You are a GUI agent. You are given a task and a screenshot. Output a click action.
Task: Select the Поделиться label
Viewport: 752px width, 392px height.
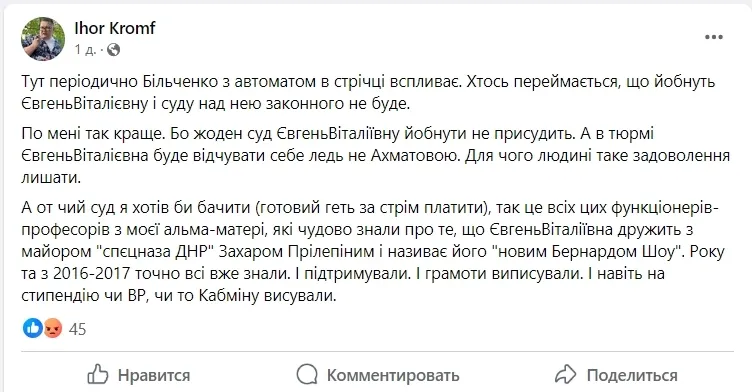[x=632, y=375]
